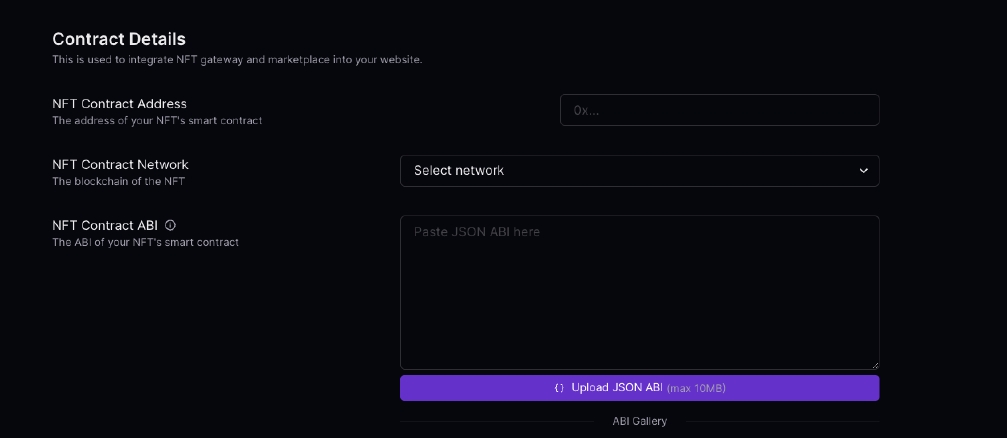Screen dimensions: 1007x438
Task: Click the info icon beside NFT Contract ABI
Action: [170, 226]
